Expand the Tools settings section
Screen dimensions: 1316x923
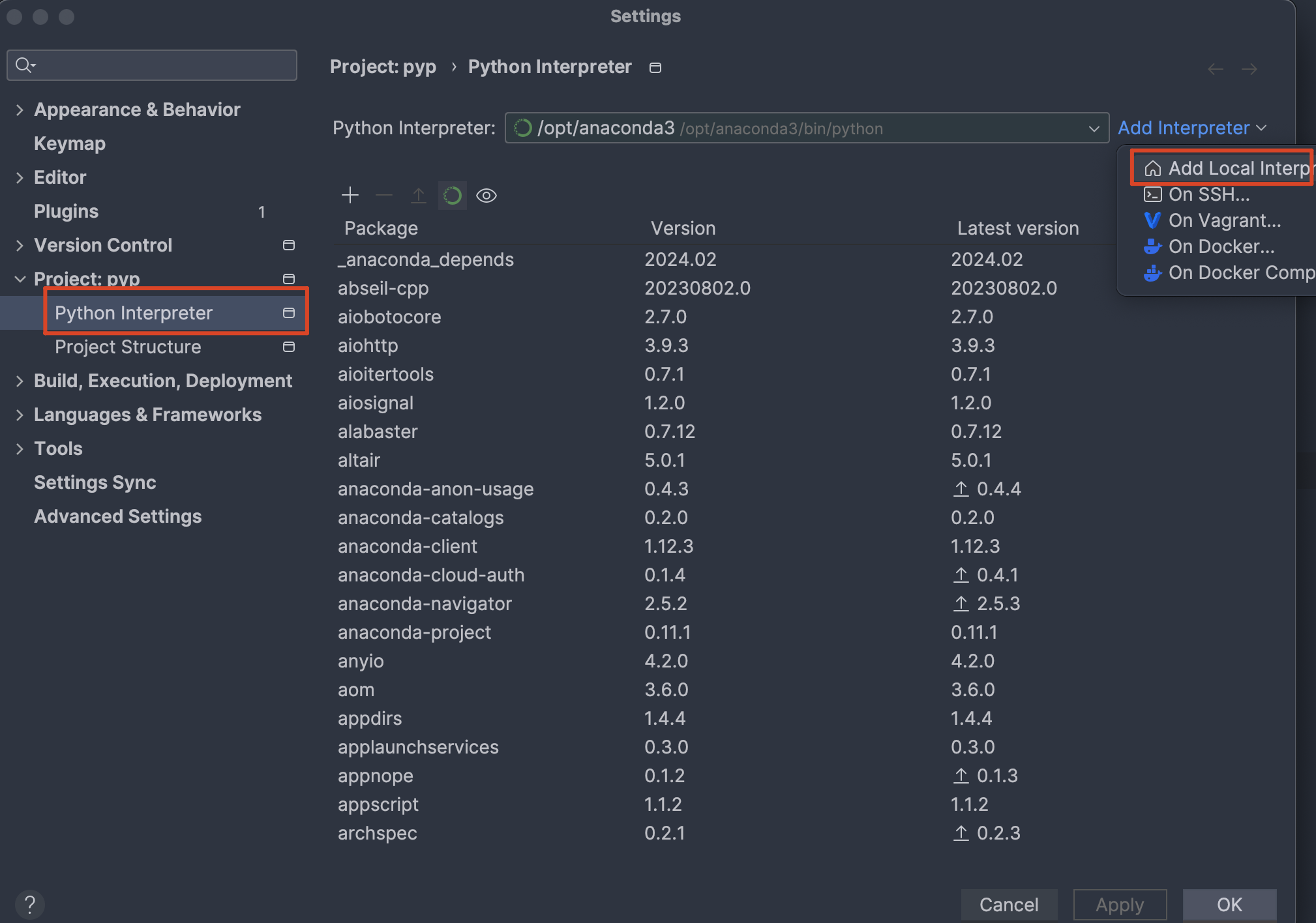coord(20,448)
